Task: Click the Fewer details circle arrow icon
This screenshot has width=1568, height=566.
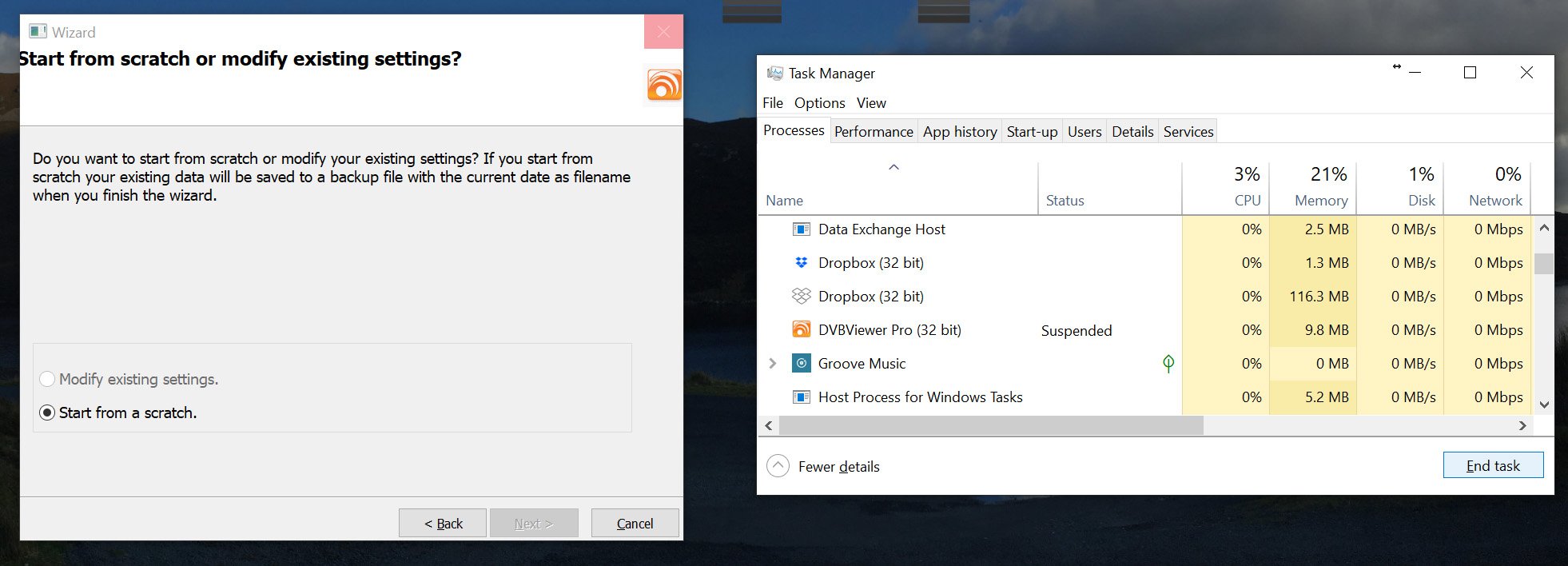Action: pyautogui.click(x=778, y=465)
